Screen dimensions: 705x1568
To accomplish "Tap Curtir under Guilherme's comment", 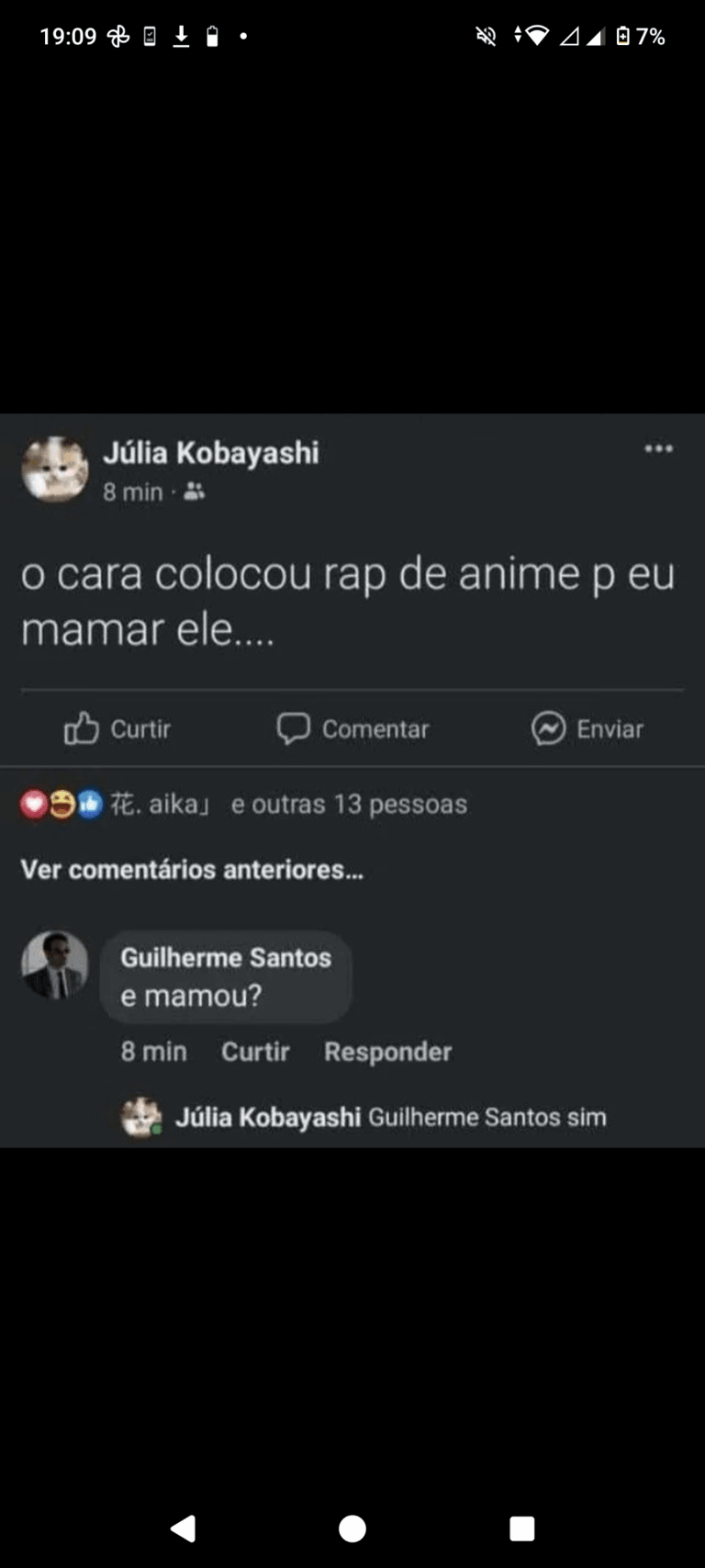I will point(255,1052).
